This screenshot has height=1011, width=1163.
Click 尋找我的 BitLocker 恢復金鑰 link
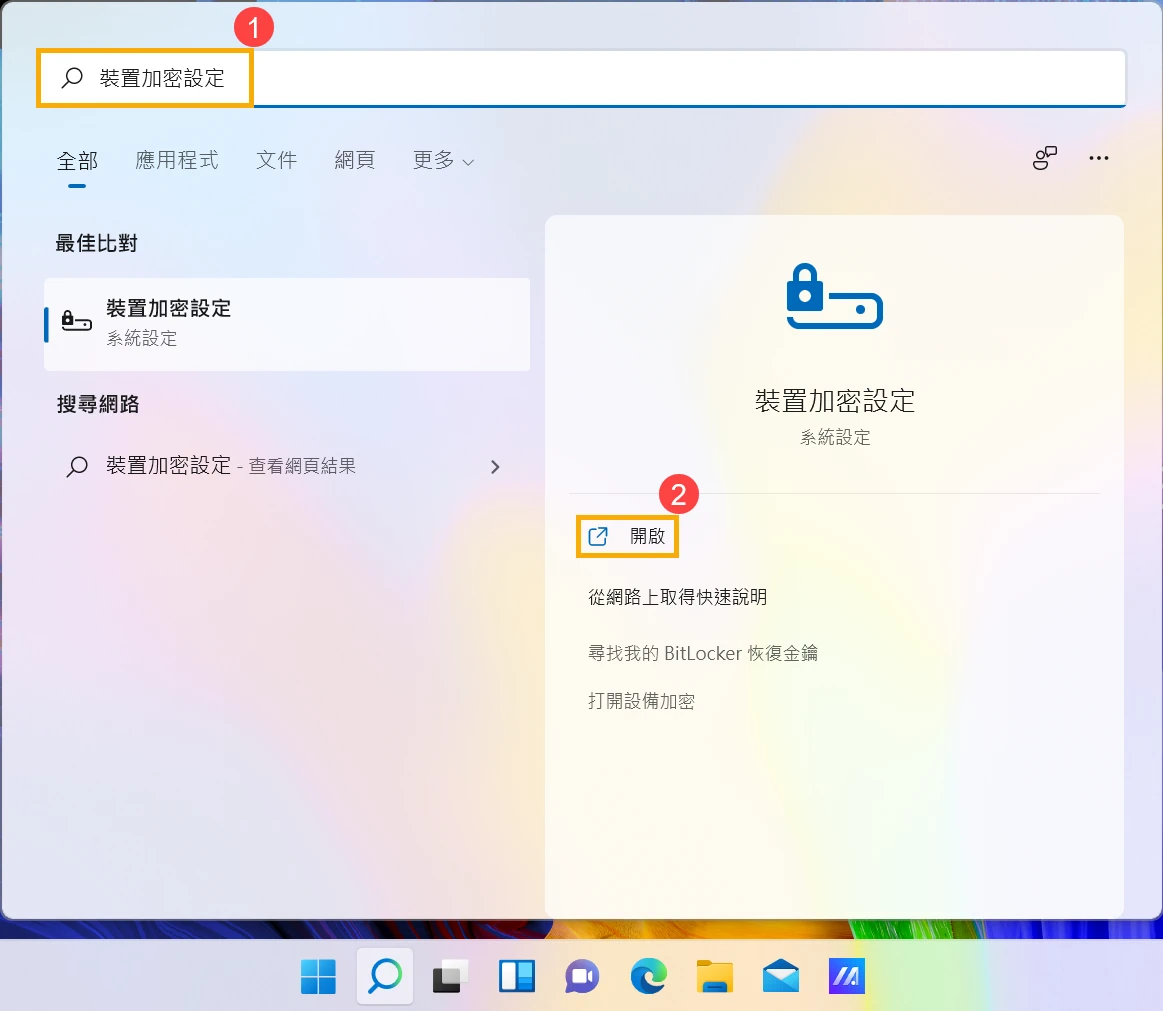pyautogui.click(x=702, y=653)
